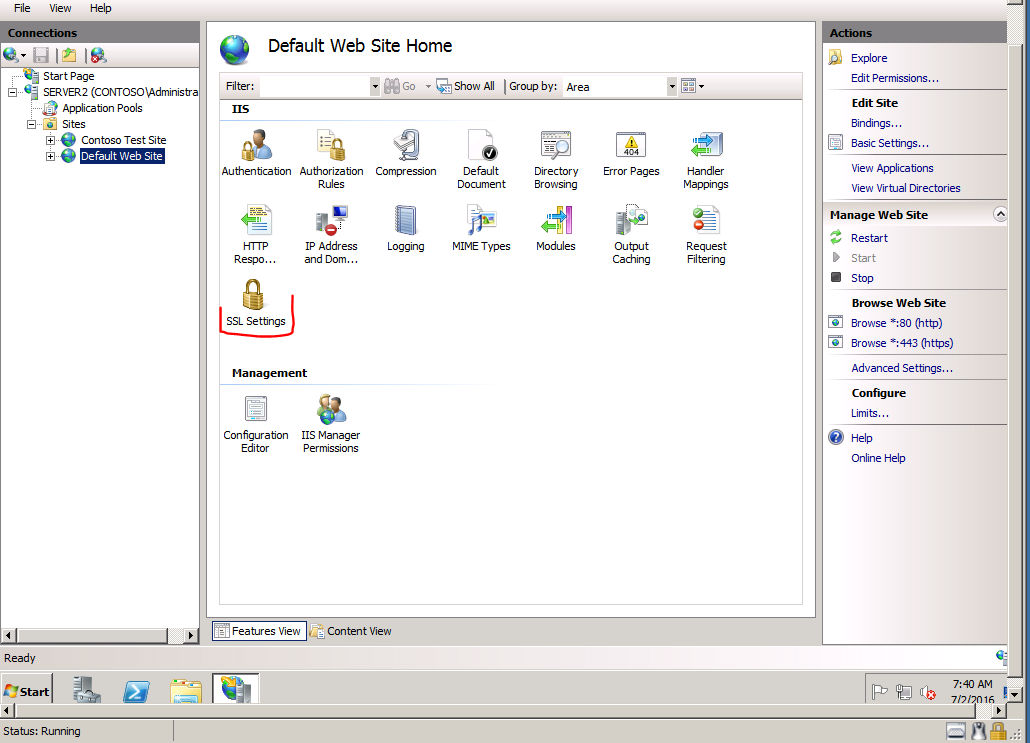Open the Compression feature
Viewport: 1030px width, 743px height.
pyautogui.click(x=405, y=154)
